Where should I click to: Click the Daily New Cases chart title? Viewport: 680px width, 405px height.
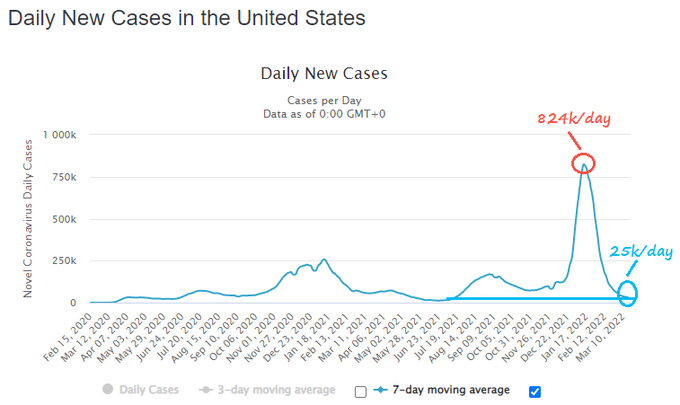click(323, 73)
